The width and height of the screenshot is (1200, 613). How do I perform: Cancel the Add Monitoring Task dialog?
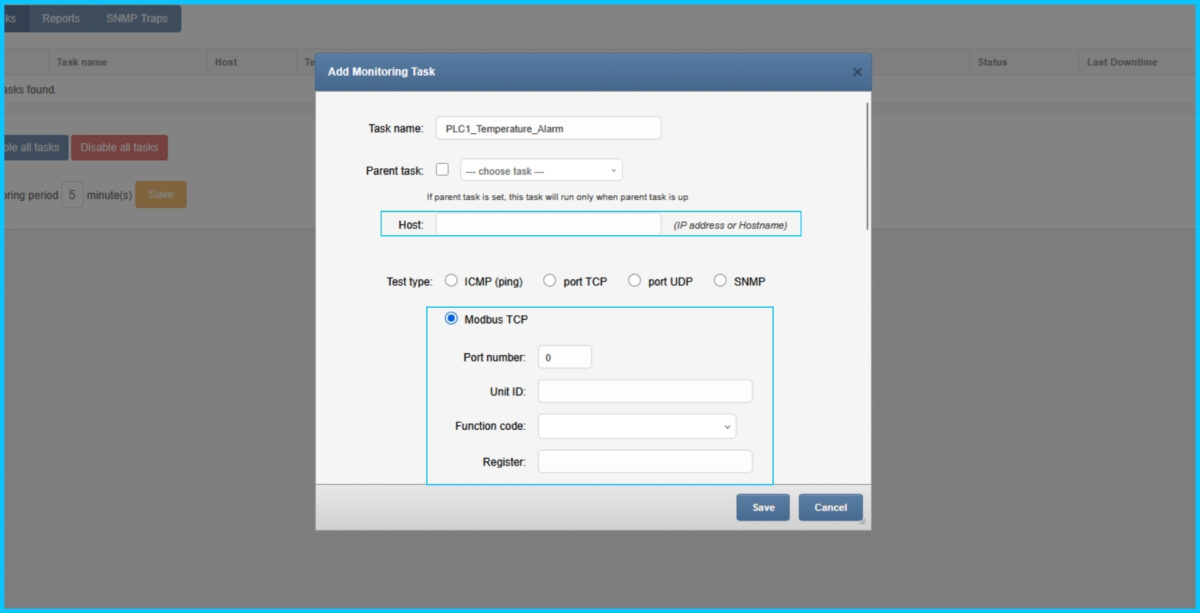[x=830, y=507]
